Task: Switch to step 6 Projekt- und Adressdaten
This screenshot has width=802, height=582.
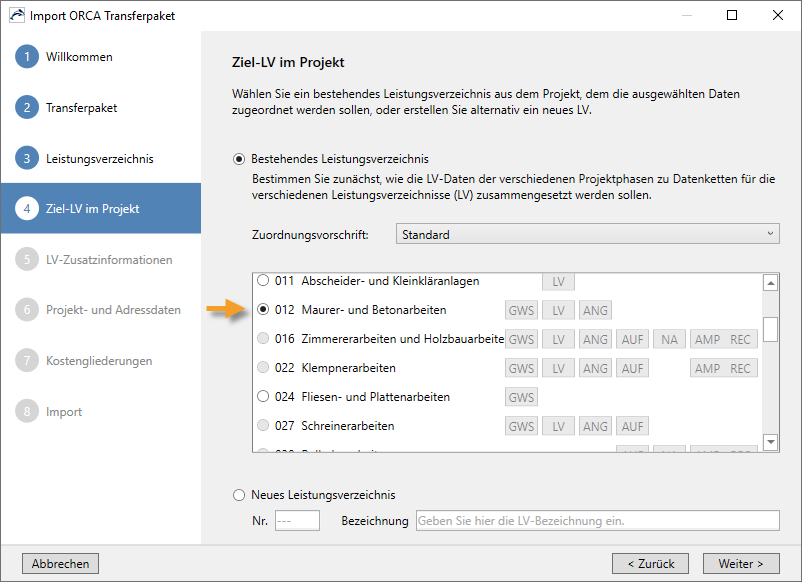Action: click(x=98, y=310)
